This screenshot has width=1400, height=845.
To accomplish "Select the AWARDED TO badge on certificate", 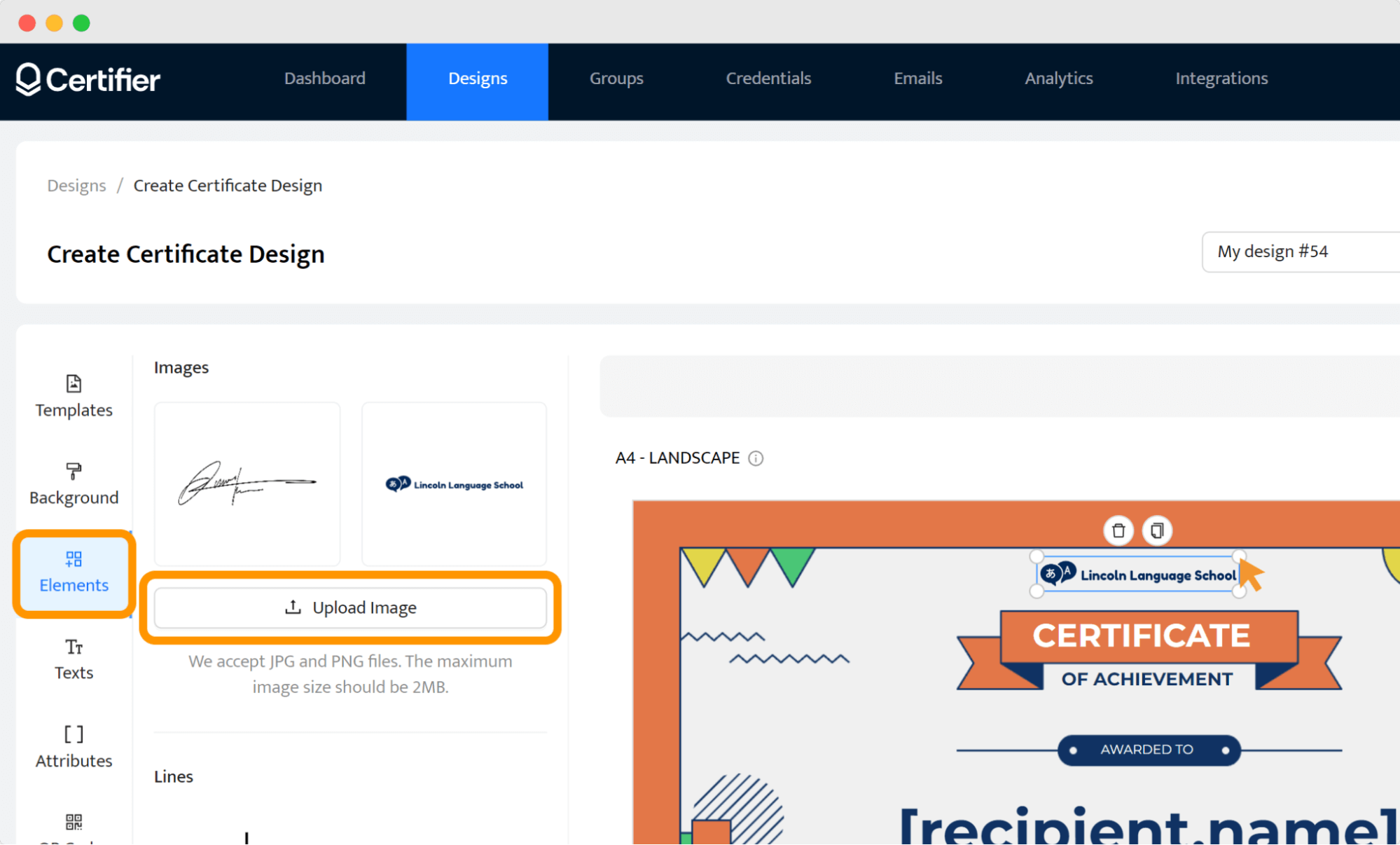I will 1149,750.
